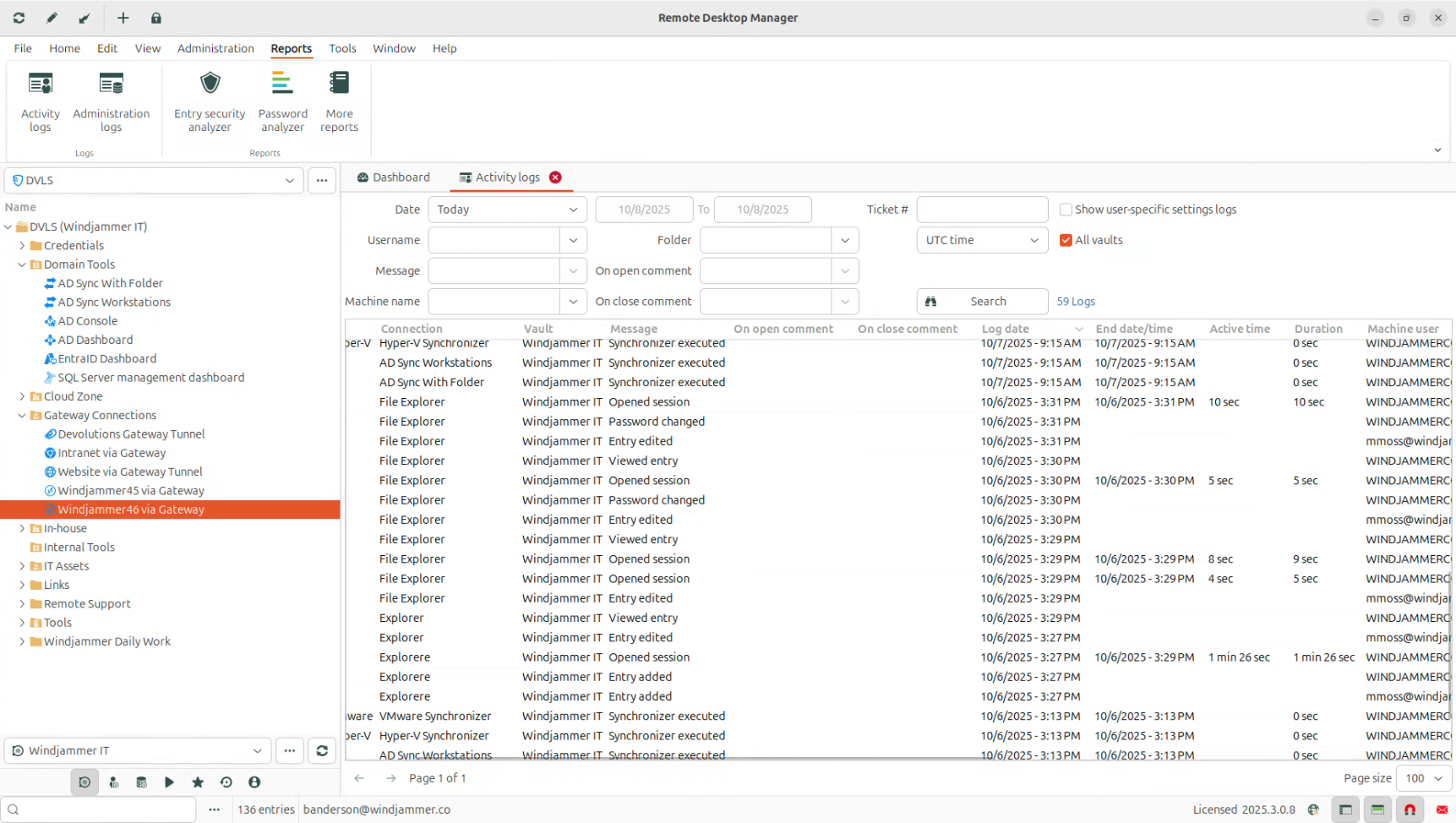Open the Password analyzer report

pos(282,102)
